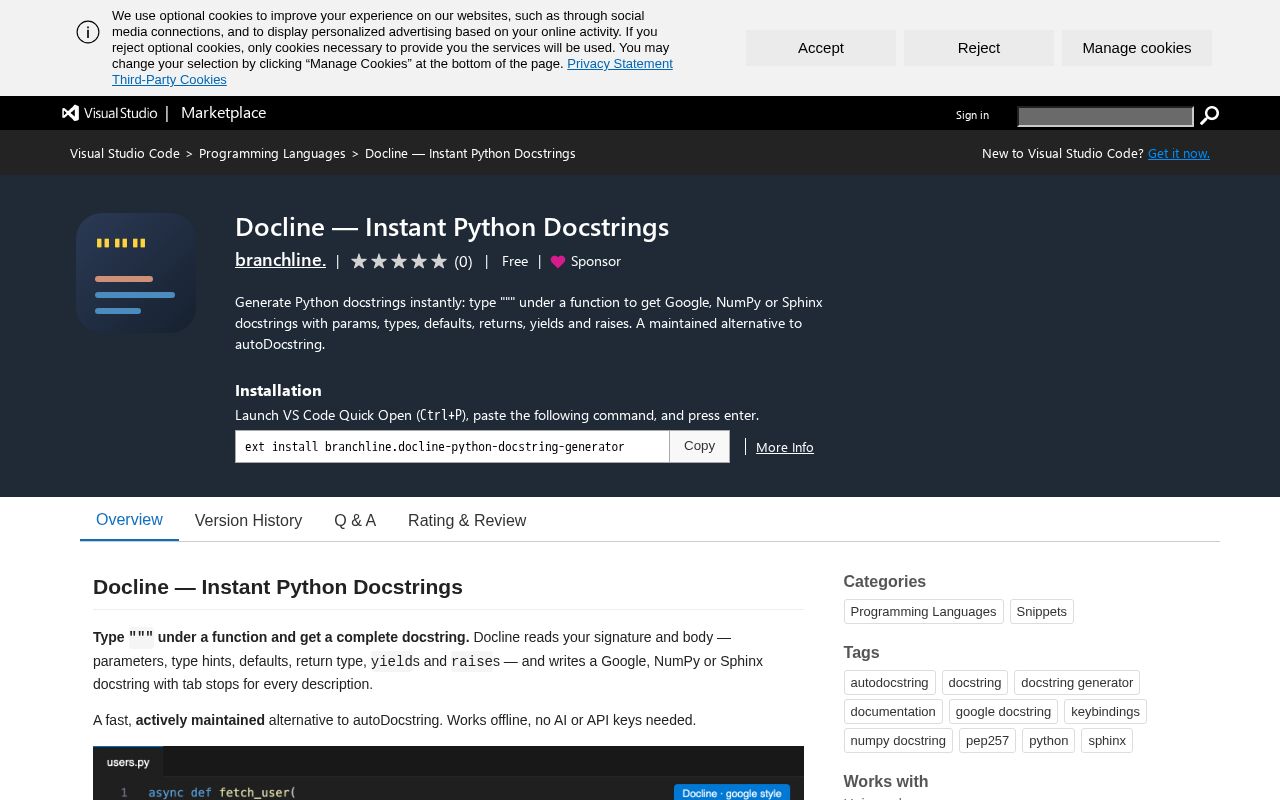Click the cookie notice info icon
Viewport: 1280px width, 800px height.
pyautogui.click(x=88, y=32)
